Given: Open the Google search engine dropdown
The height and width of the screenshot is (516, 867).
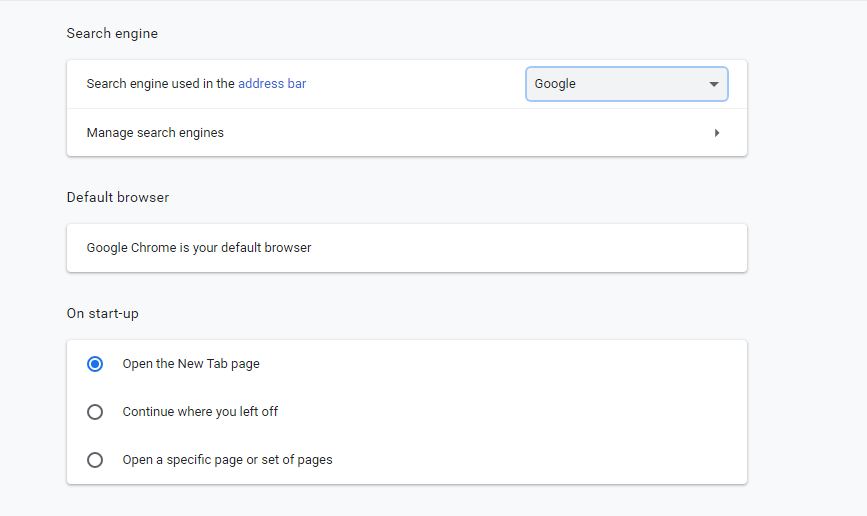Looking at the screenshot, I should pyautogui.click(x=626, y=84).
